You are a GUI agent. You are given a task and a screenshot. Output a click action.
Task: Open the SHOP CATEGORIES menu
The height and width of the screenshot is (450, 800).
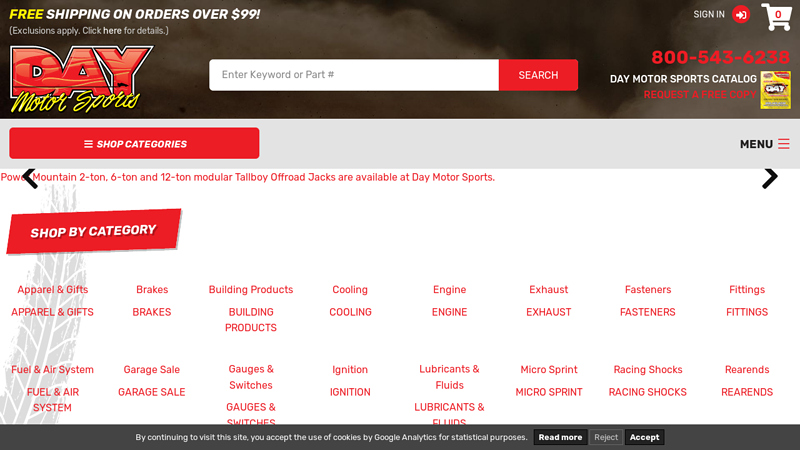pyautogui.click(x=134, y=143)
